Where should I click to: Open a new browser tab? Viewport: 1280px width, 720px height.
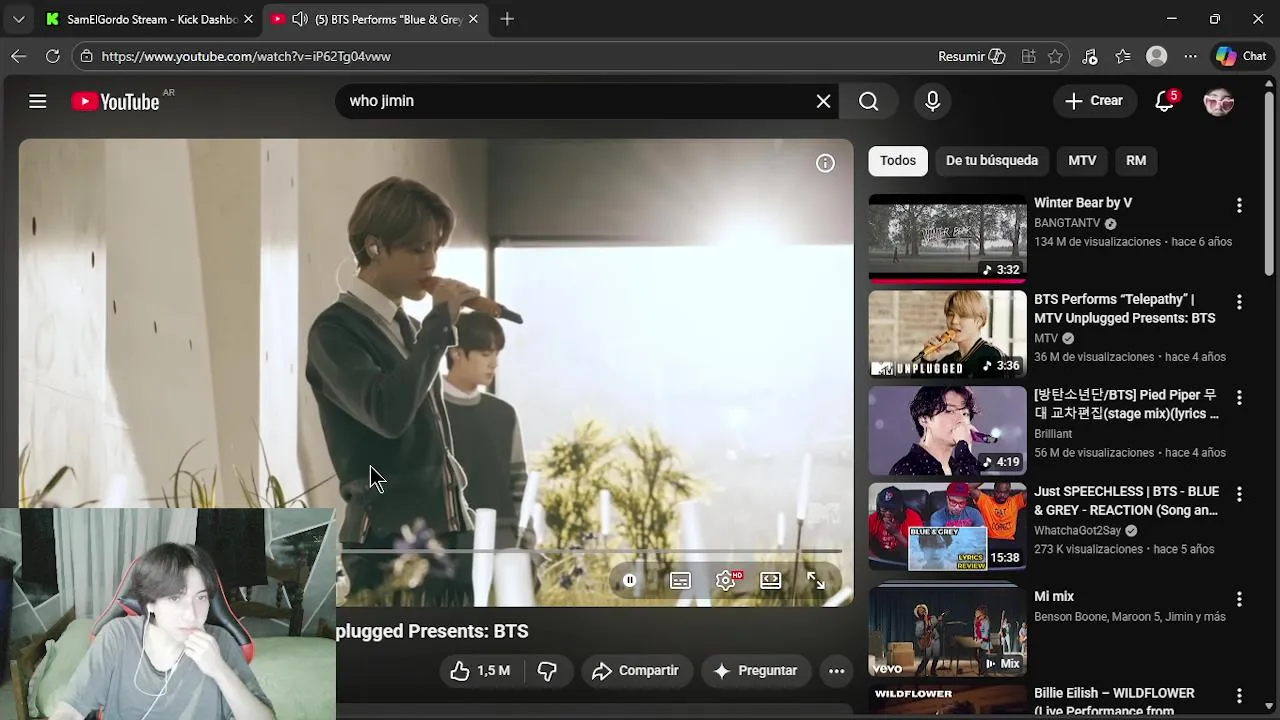(507, 19)
